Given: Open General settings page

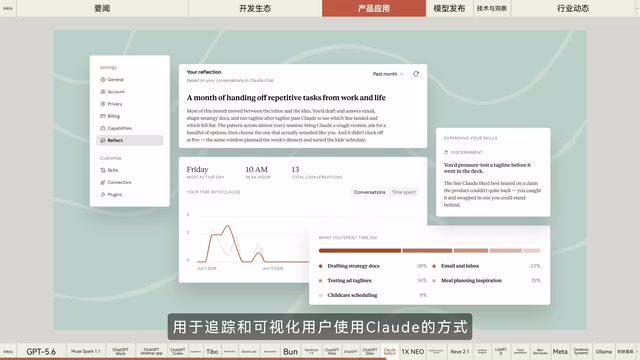Looking at the screenshot, I should pyautogui.click(x=130, y=80).
